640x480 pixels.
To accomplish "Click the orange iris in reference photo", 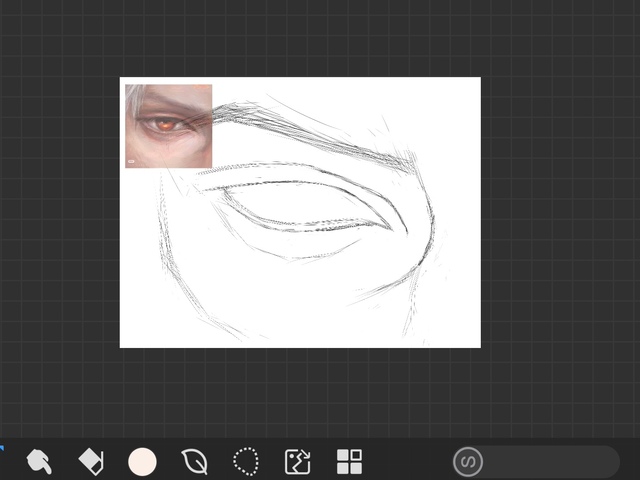I will pos(165,125).
